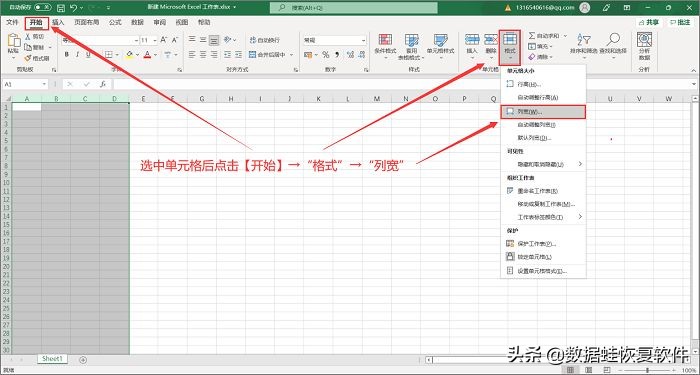
Task: Open Cell Styles (单元格样式) gallery
Action: point(440,47)
